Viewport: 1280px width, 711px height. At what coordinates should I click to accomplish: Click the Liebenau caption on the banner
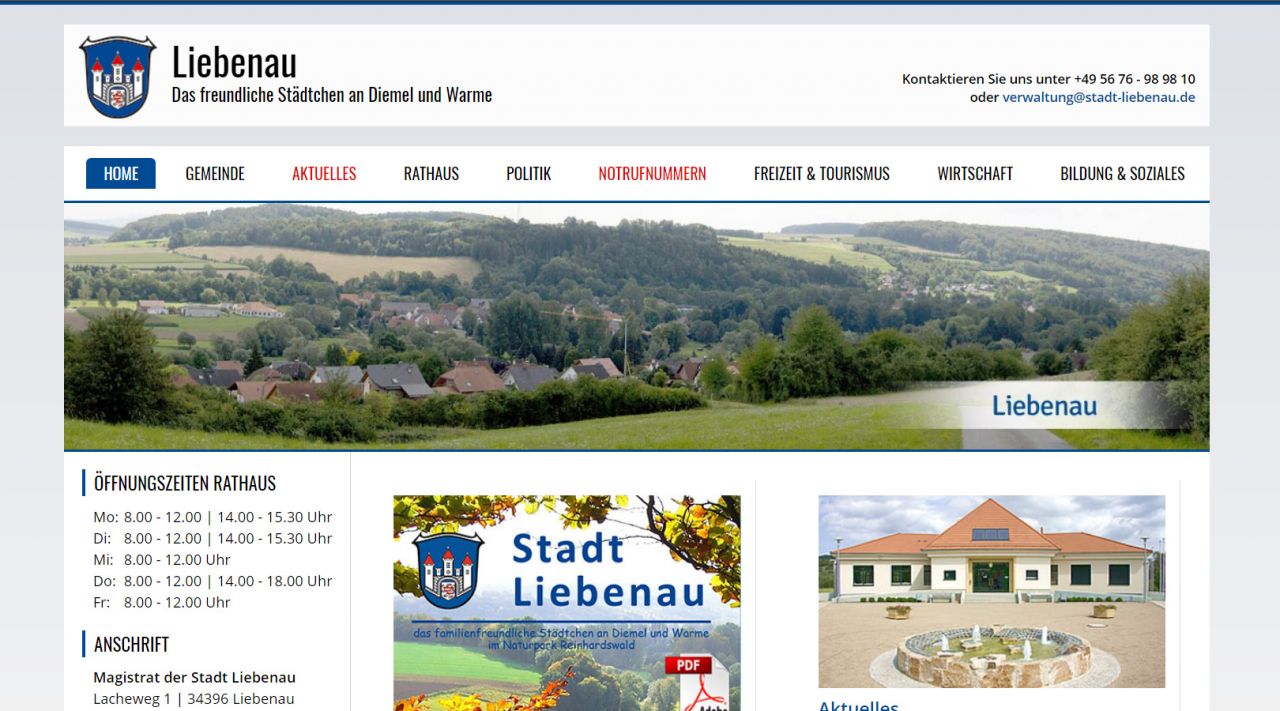point(1044,405)
